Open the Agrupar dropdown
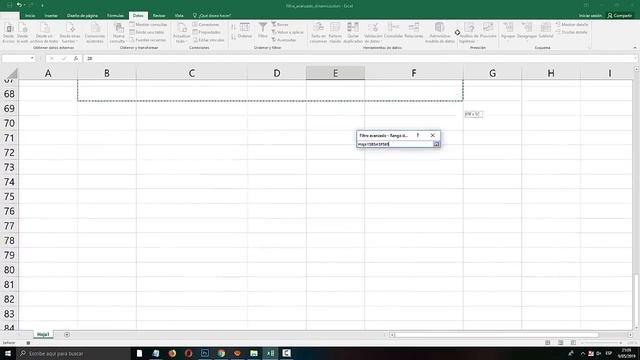The height and width of the screenshot is (360, 640). pos(508,31)
